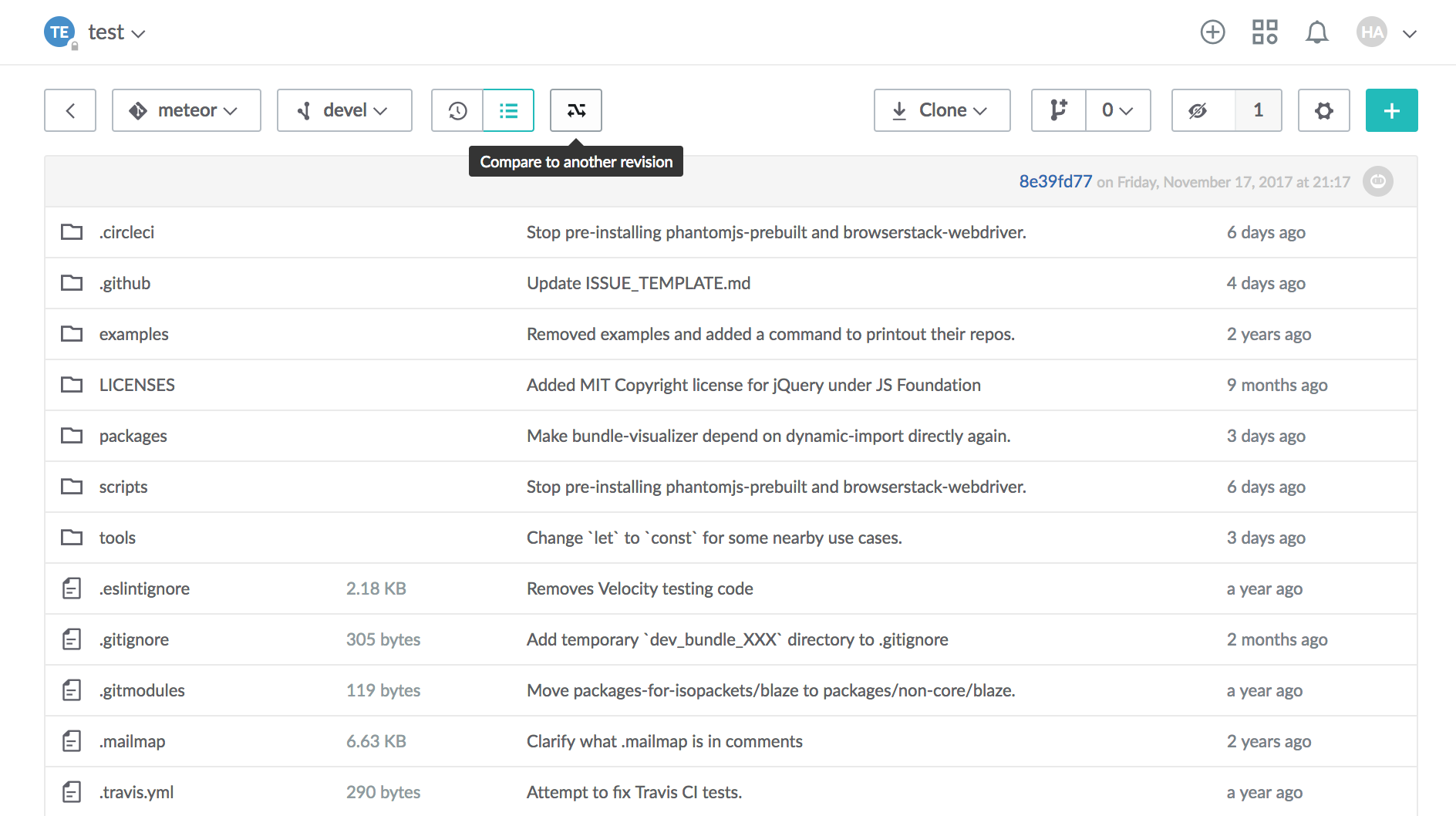Click the compare to another revision icon
The height and width of the screenshot is (816, 1456).
pos(575,110)
